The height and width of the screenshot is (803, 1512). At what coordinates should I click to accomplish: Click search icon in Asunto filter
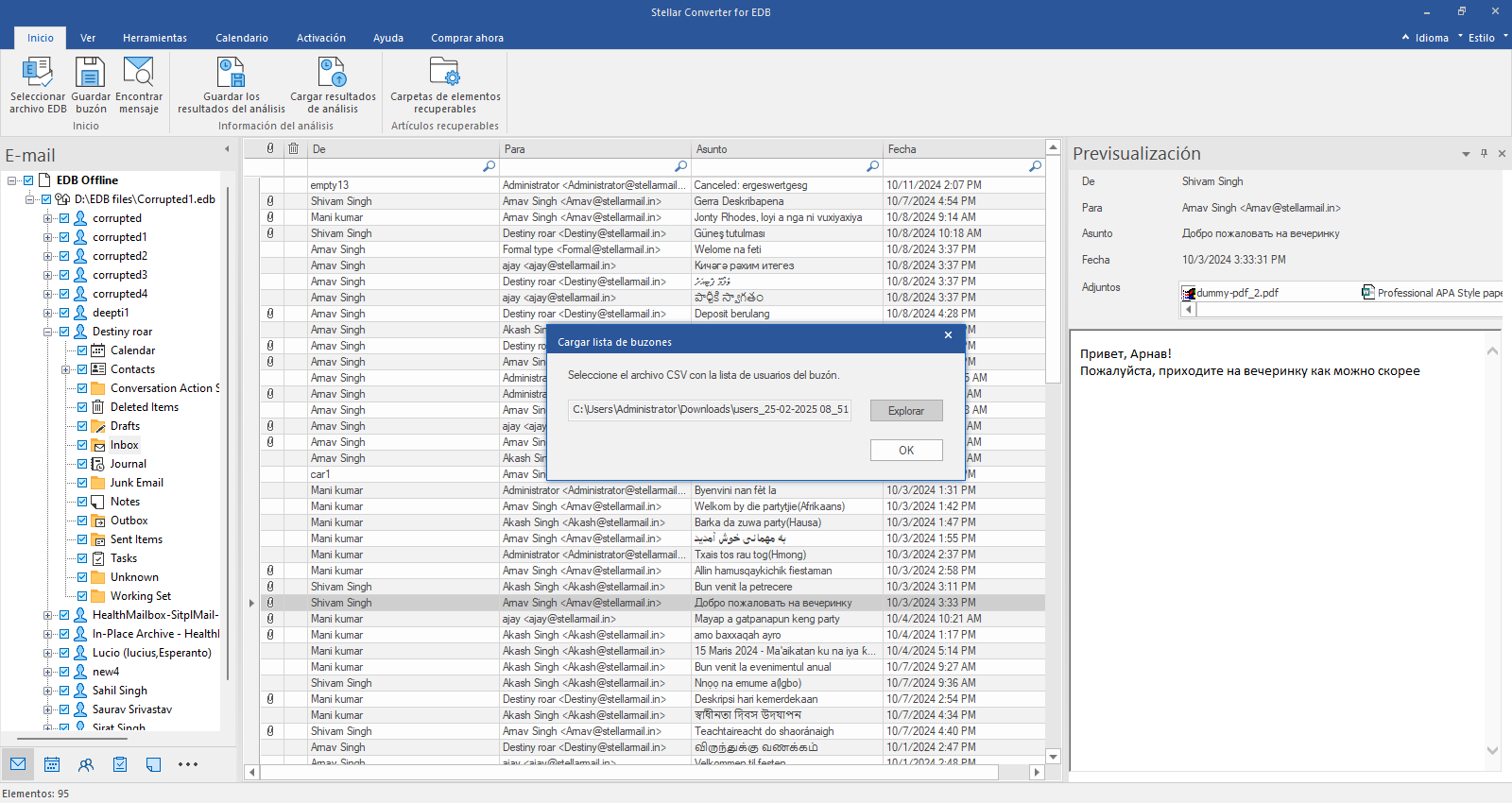pos(872,166)
